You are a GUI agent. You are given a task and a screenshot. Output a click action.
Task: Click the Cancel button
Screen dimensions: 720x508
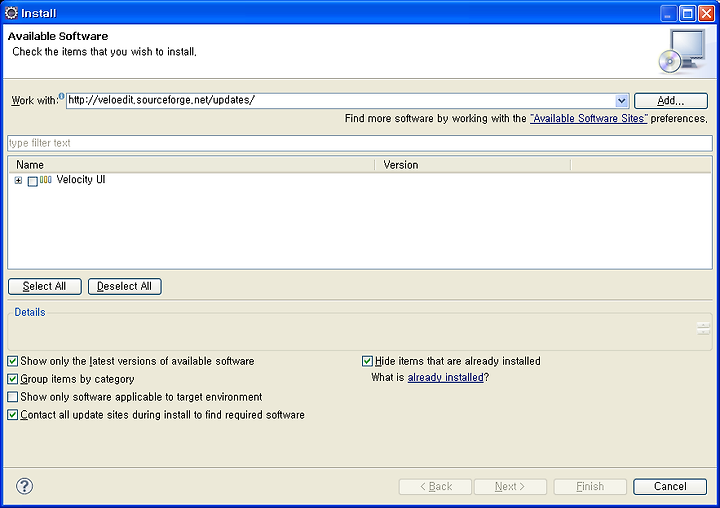670,486
